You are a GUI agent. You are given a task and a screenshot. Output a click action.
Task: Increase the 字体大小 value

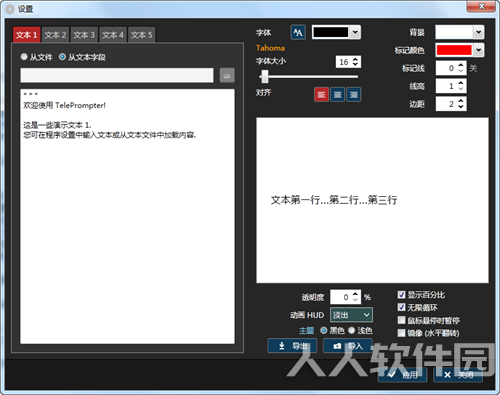click(x=355, y=59)
